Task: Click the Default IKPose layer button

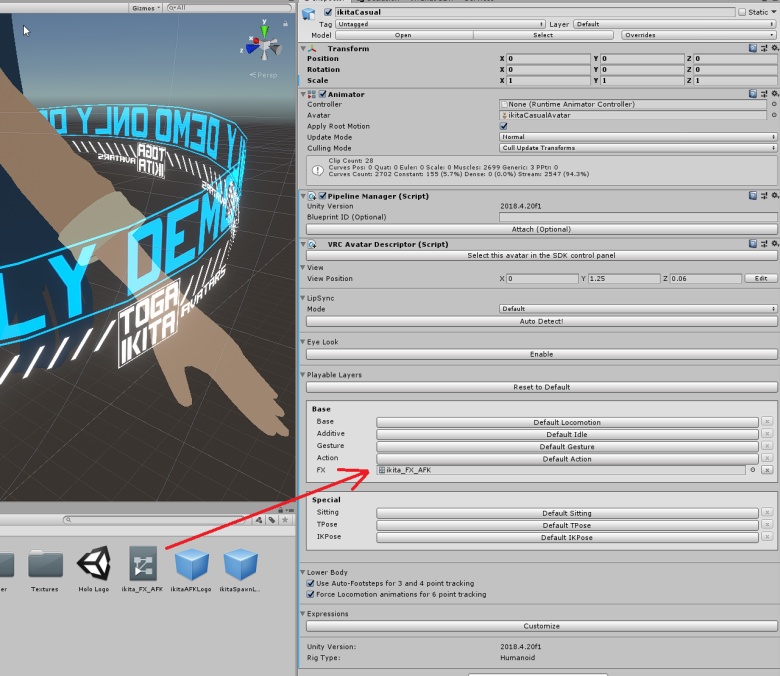Action: point(567,538)
